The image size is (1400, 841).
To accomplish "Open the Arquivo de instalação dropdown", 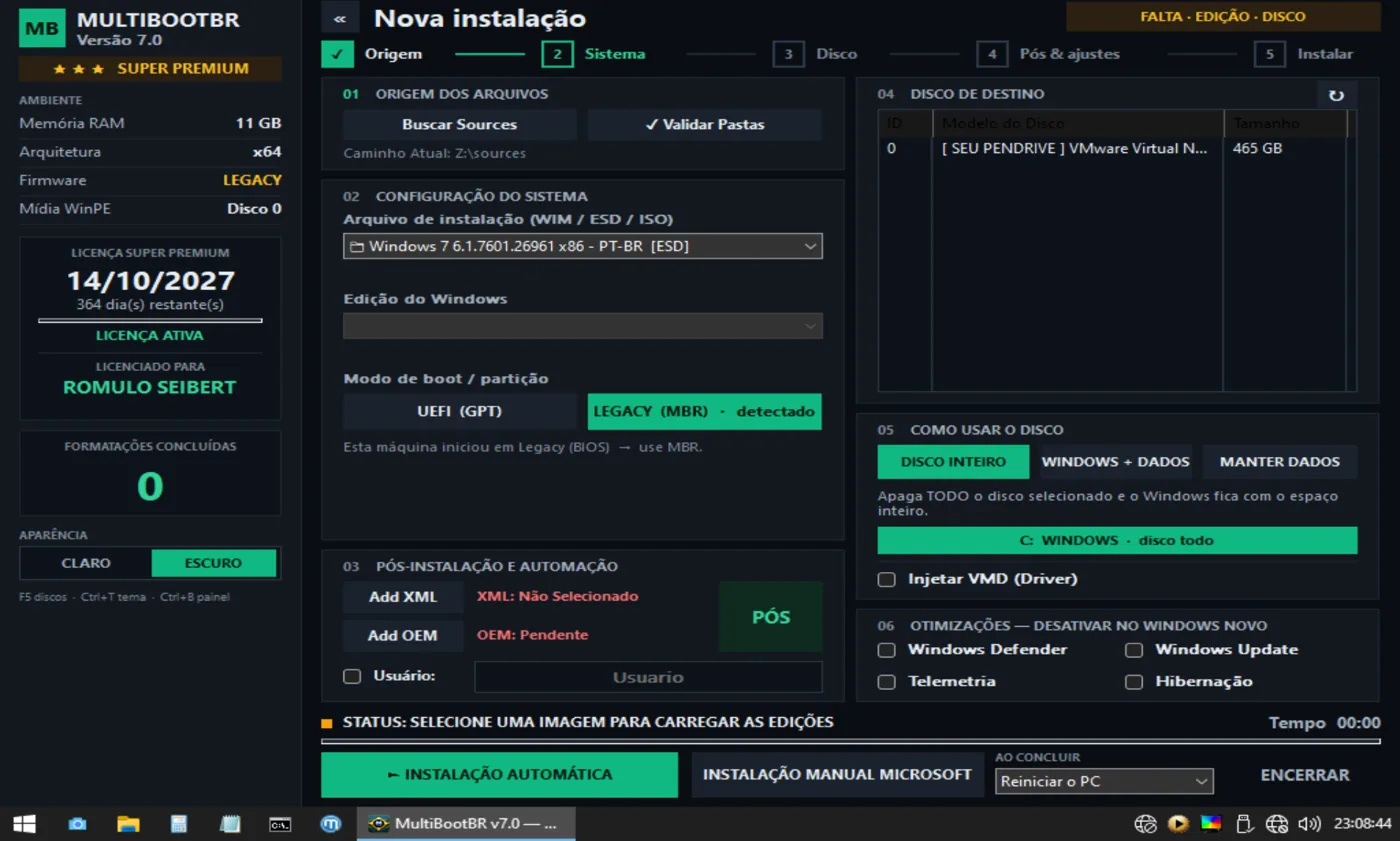I will click(x=583, y=246).
